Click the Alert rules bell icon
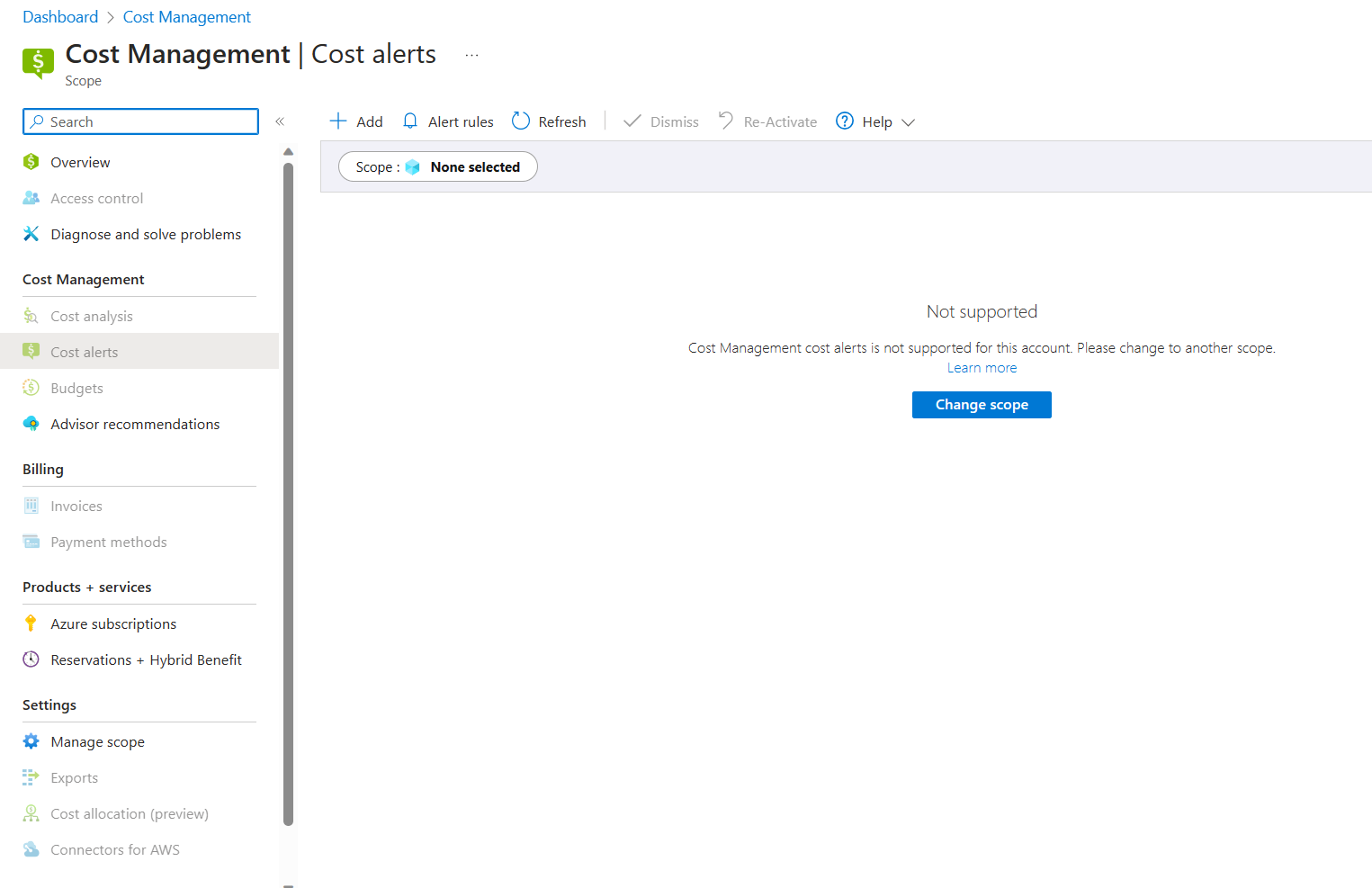The width and height of the screenshot is (1372, 888). tap(410, 121)
